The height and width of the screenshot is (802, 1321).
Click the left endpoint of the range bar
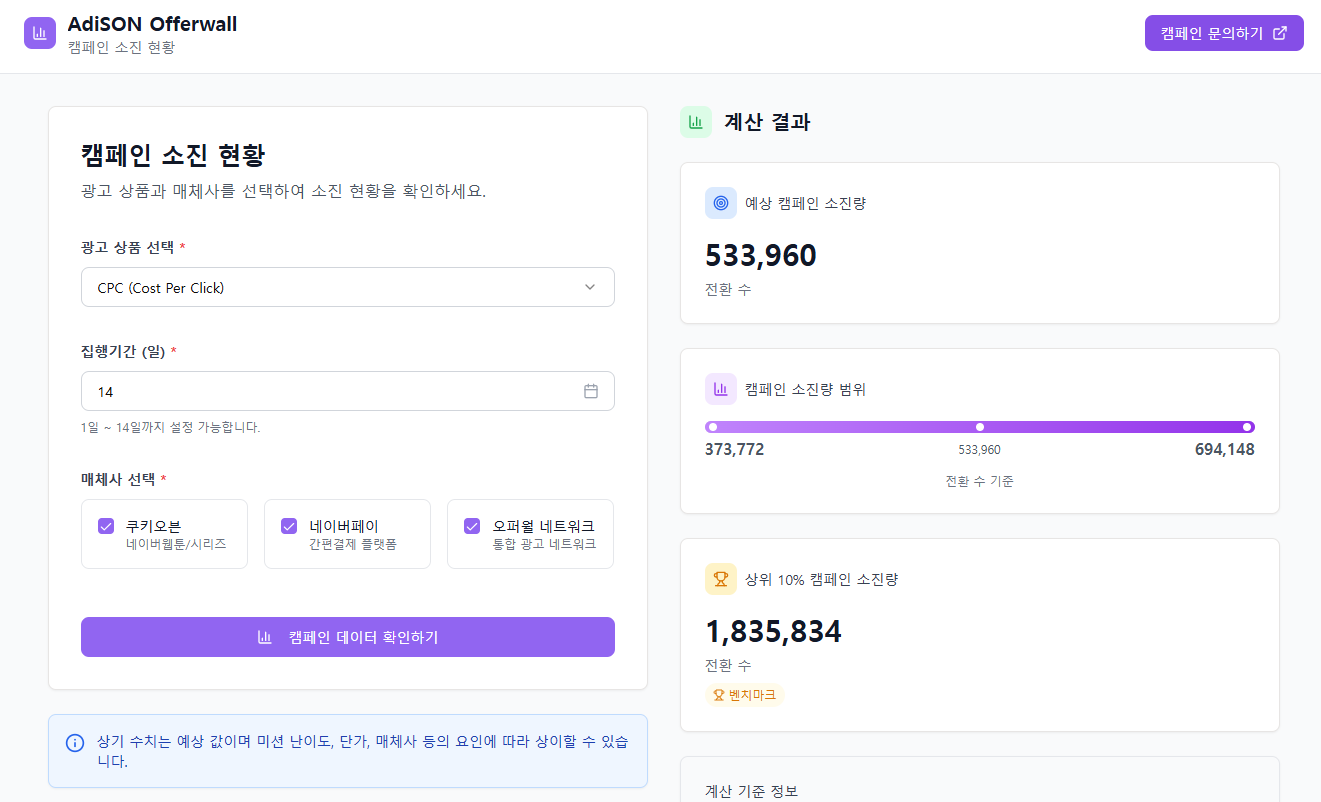tap(712, 427)
